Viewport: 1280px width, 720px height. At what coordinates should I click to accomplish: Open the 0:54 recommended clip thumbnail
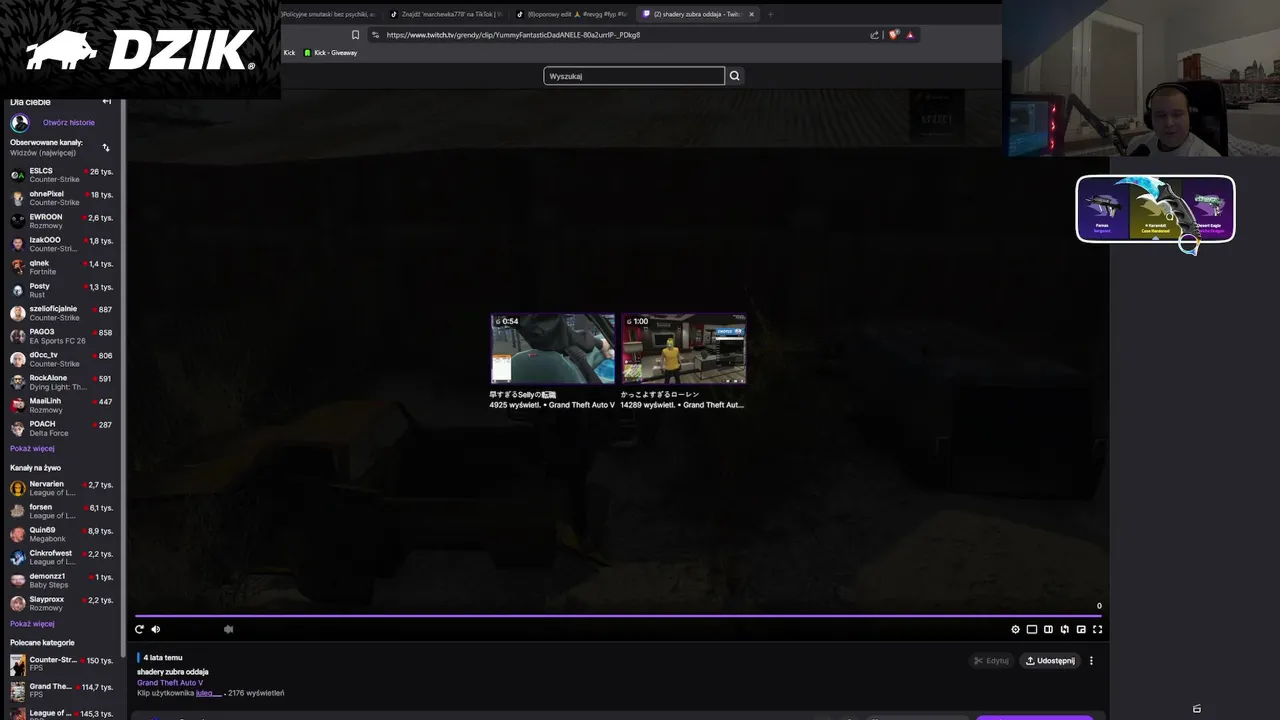point(552,349)
